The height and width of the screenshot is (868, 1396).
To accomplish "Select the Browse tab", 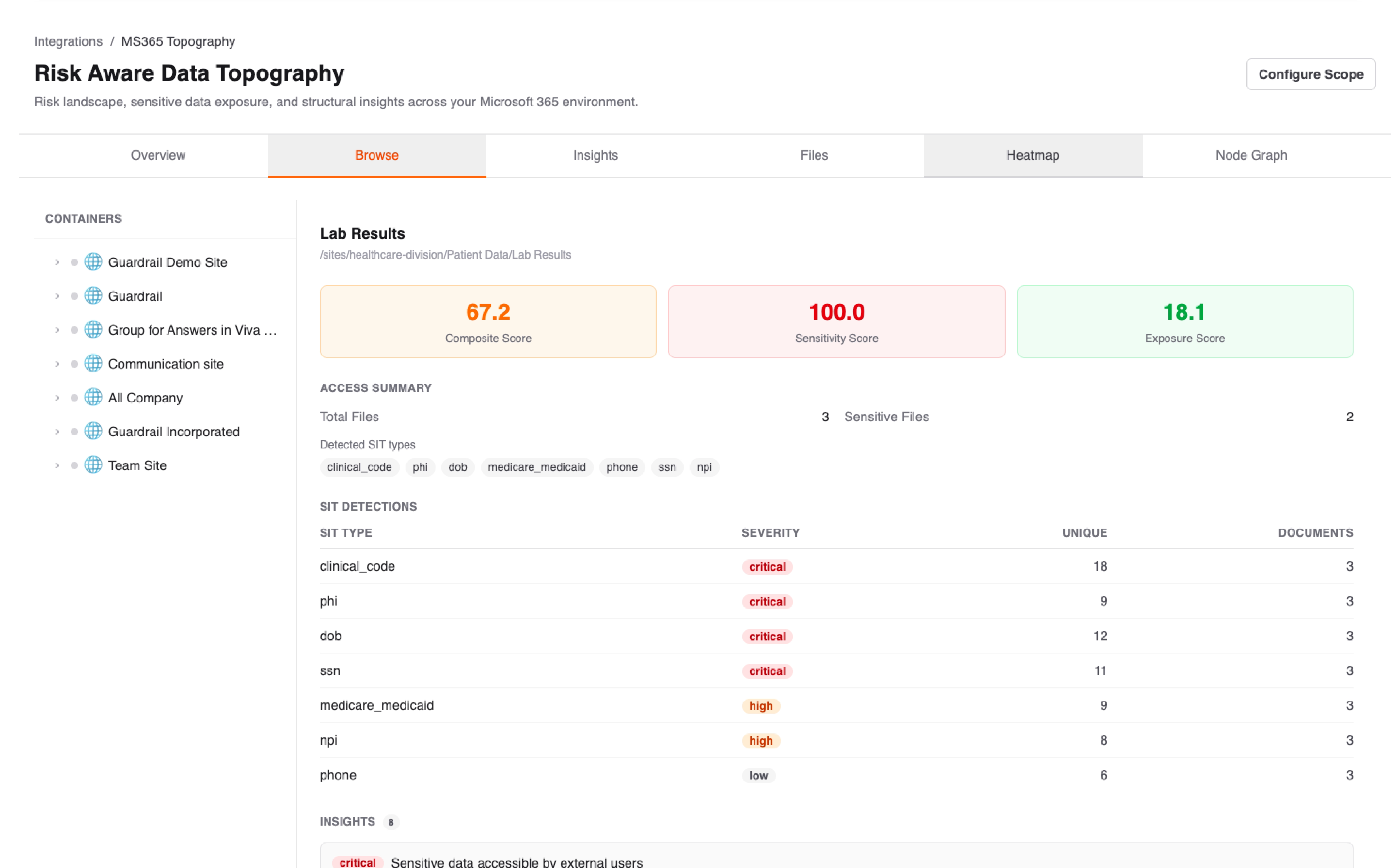I will 377,156.
